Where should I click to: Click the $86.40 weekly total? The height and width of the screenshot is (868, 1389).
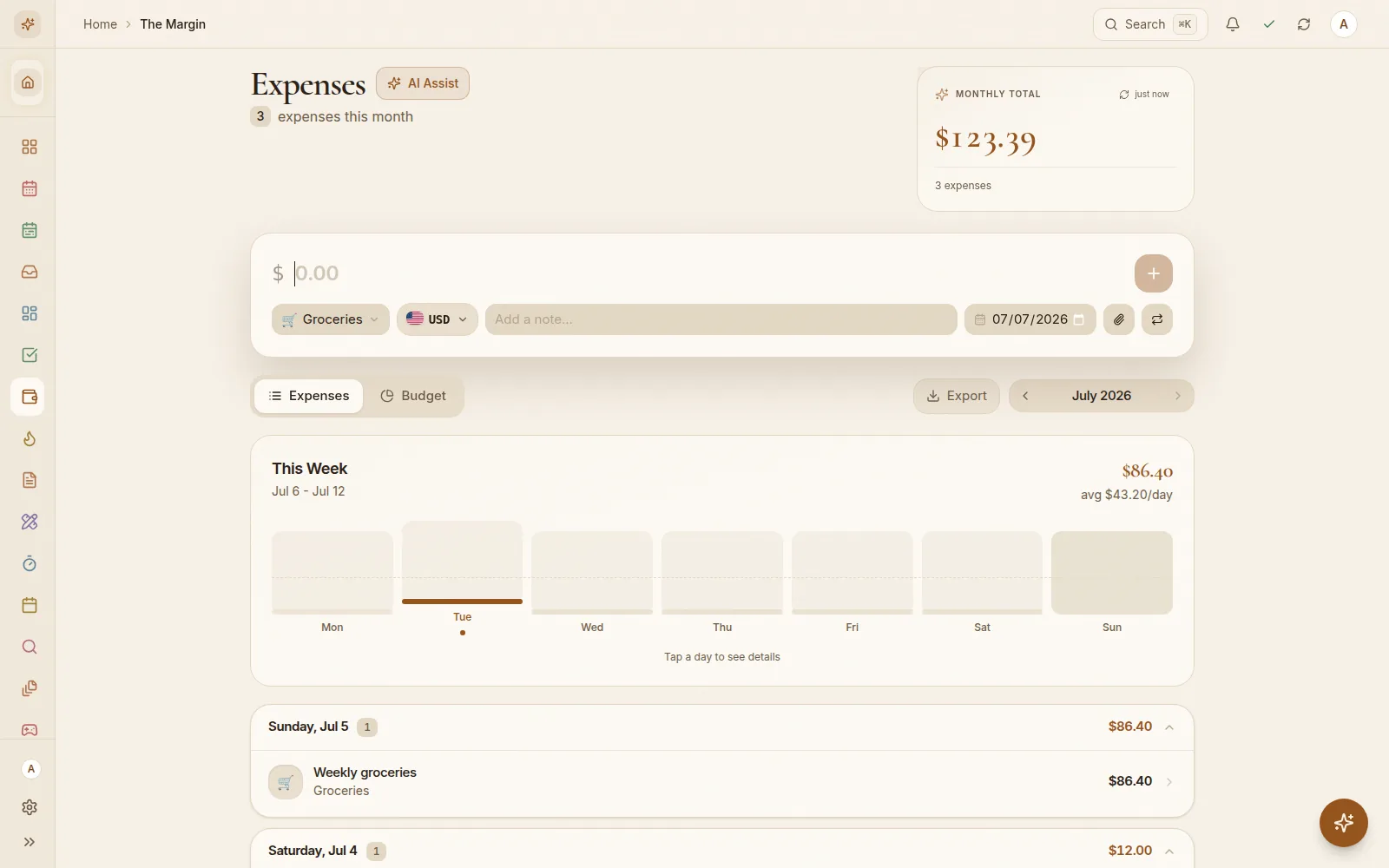[1148, 471]
